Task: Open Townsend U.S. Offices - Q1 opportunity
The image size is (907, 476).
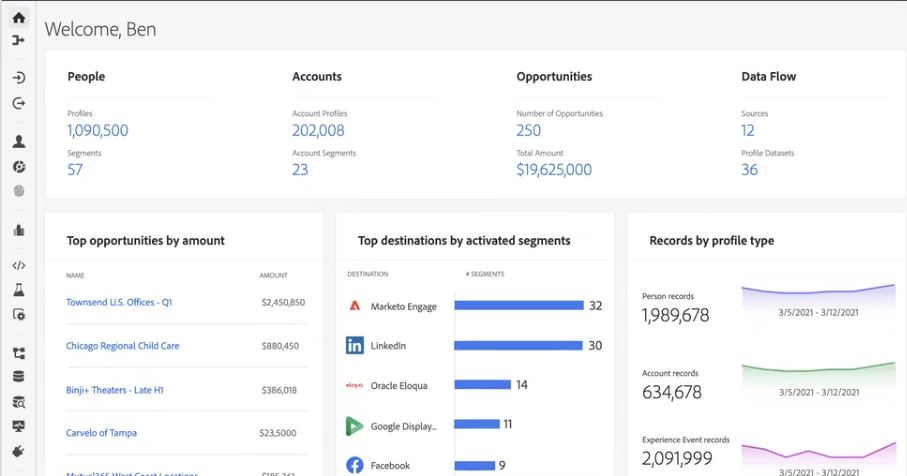Action: 119,302
